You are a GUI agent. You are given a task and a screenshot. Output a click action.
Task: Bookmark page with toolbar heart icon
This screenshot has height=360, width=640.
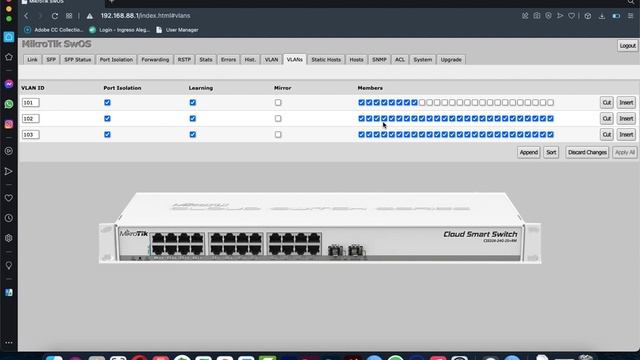click(x=571, y=16)
